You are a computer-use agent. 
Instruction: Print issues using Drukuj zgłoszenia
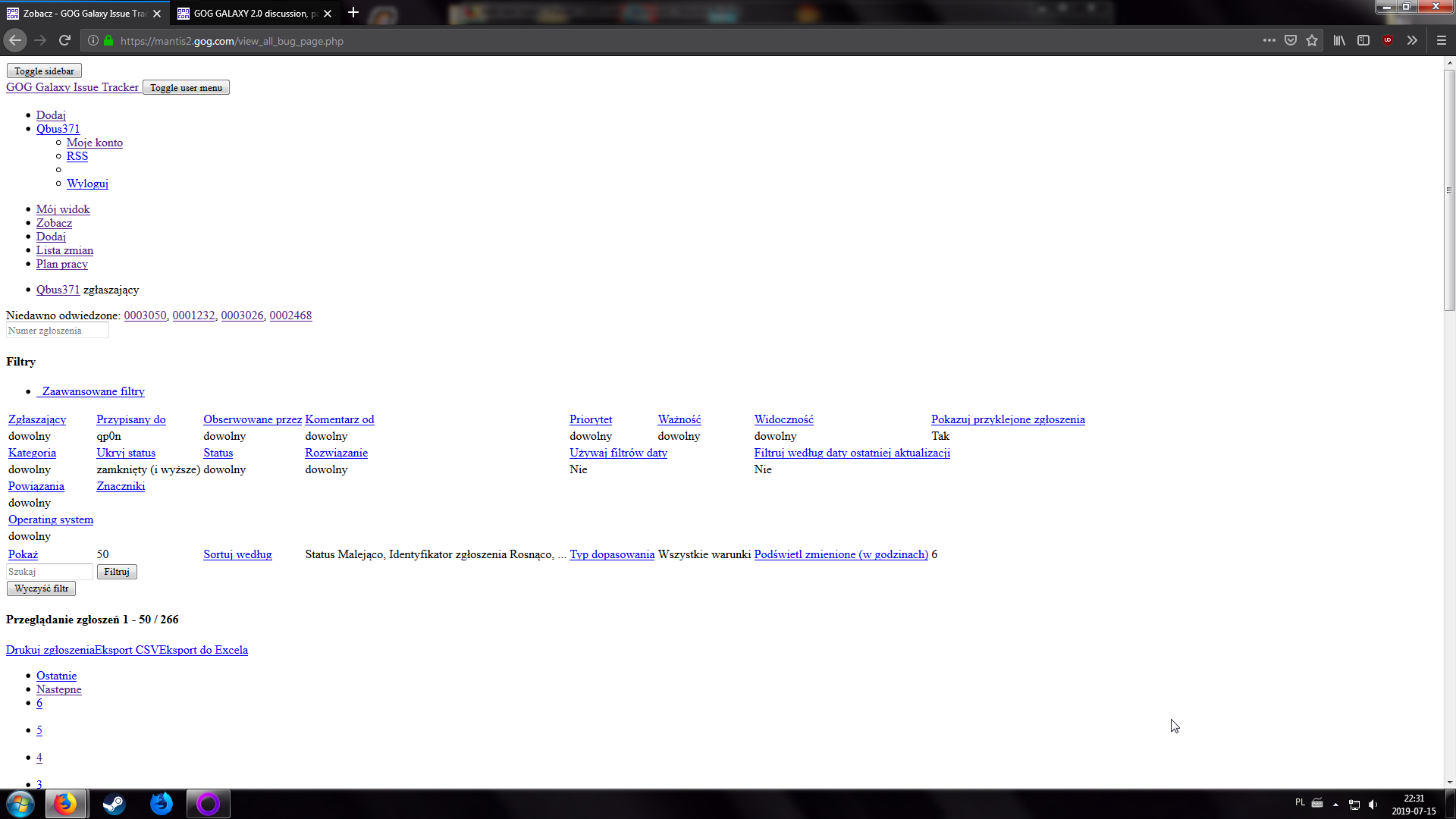click(50, 650)
